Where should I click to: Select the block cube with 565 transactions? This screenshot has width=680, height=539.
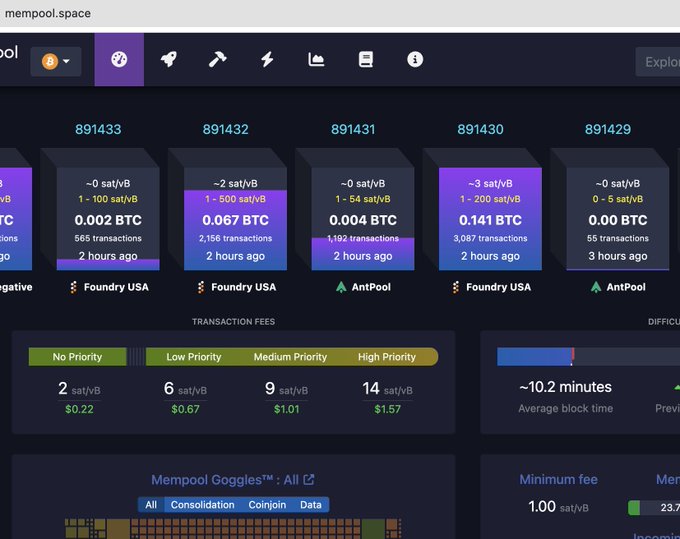[x=108, y=219]
